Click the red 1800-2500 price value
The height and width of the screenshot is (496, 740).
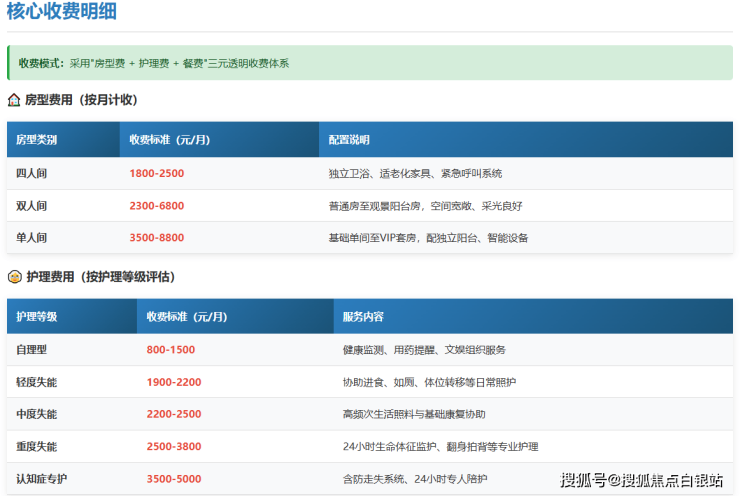point(157,173)
